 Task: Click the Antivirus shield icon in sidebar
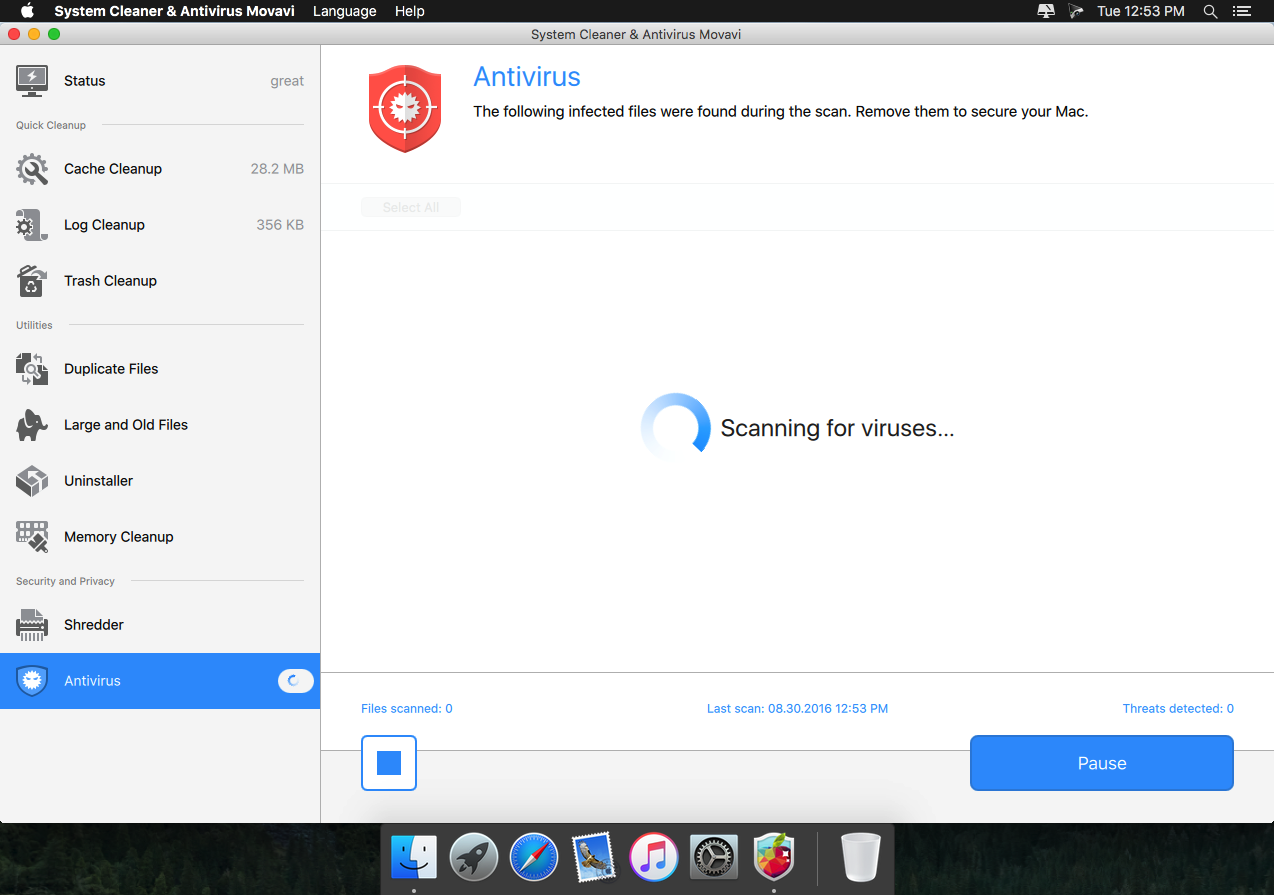[32, 681]
